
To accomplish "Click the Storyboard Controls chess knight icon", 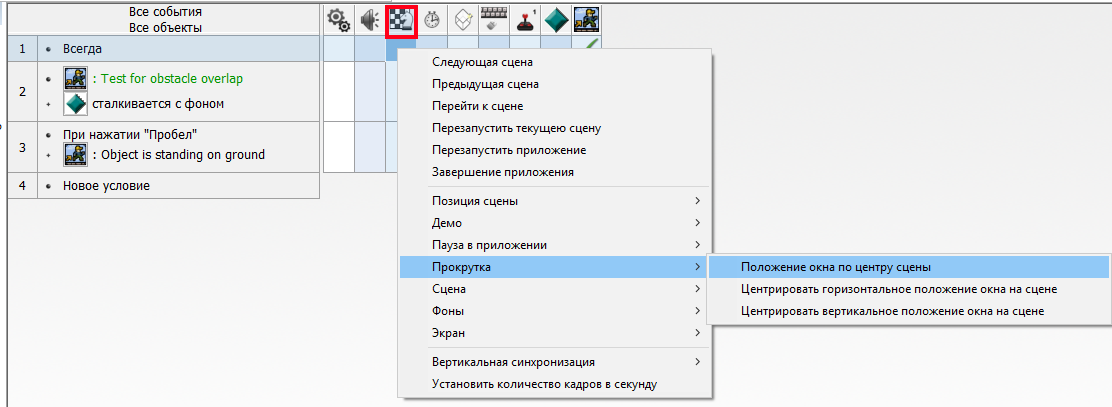I will coord(401,20).
